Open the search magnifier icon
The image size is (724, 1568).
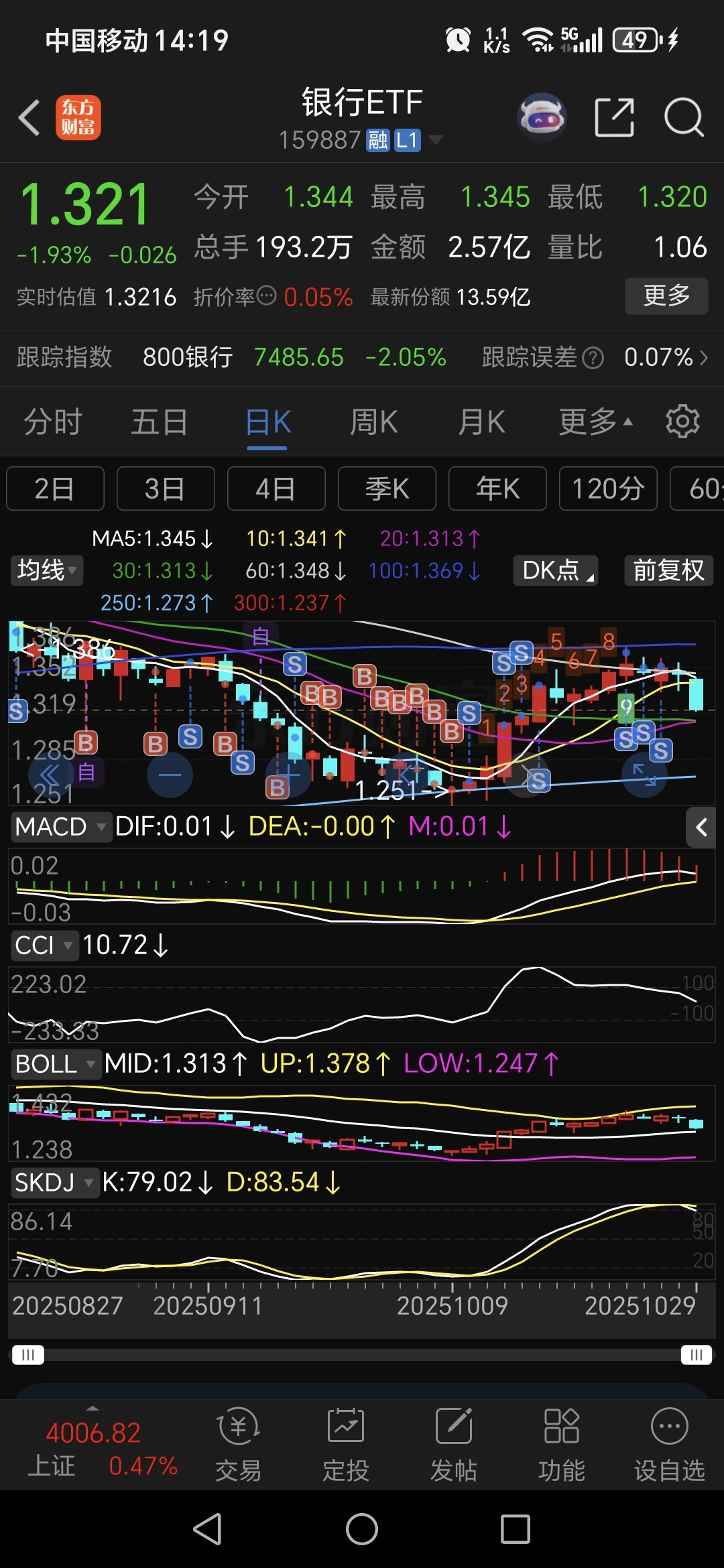point(684,117)
